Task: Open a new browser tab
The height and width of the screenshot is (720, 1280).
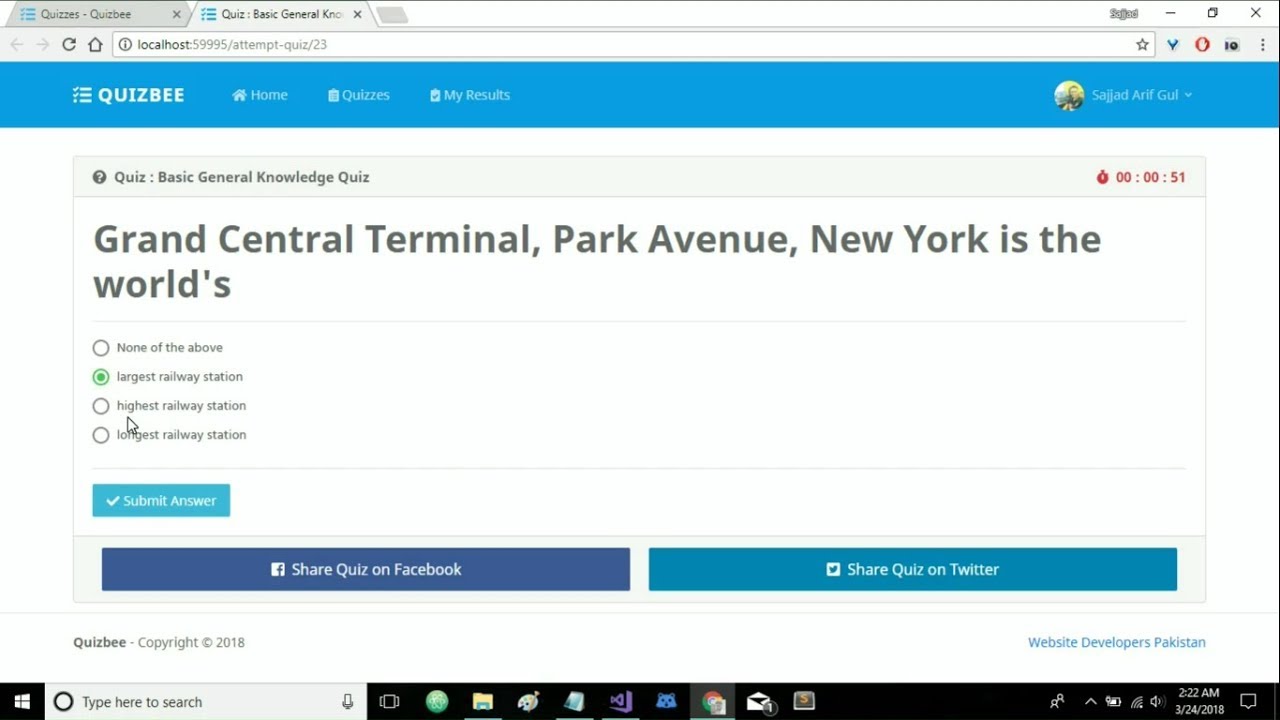Action: (392, 15)
